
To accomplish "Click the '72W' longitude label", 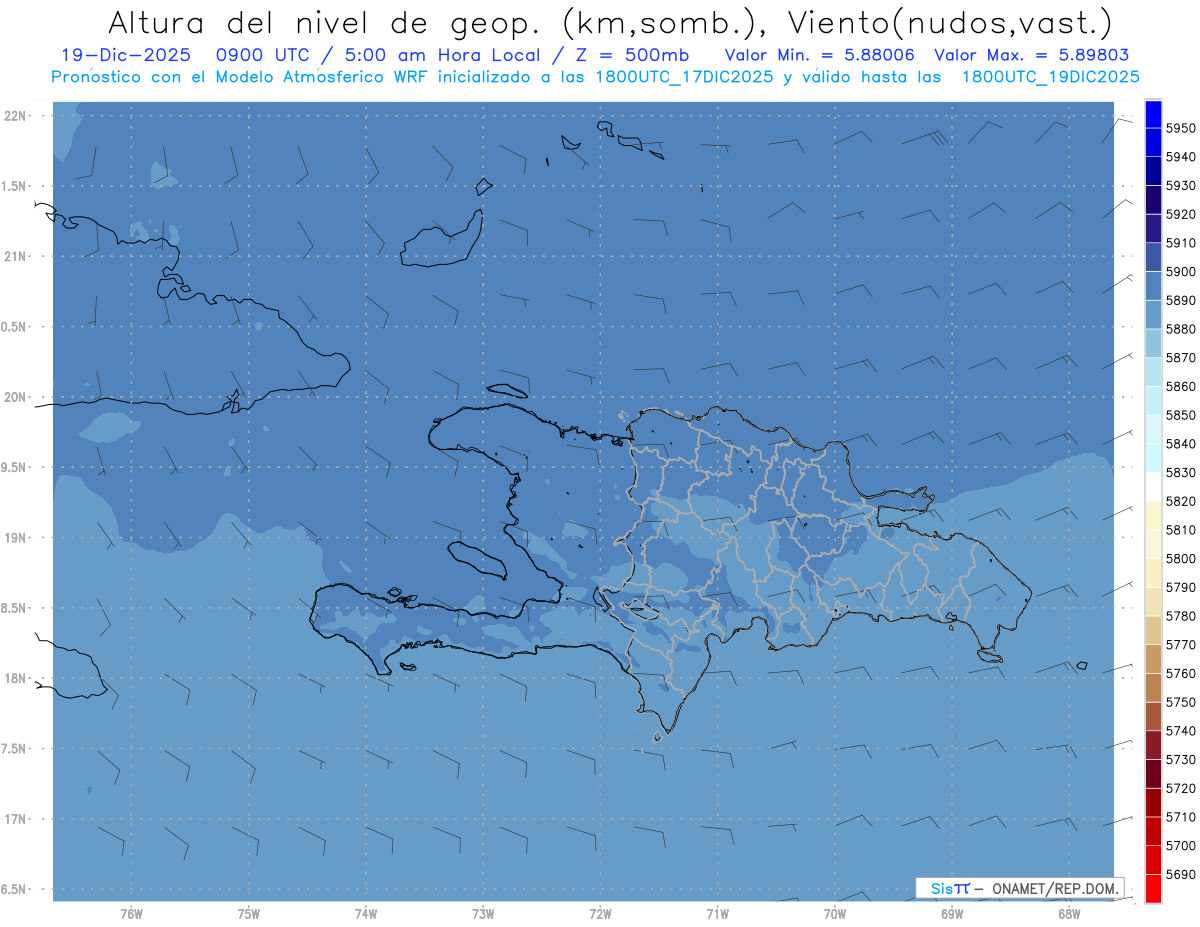I will 601,913.
